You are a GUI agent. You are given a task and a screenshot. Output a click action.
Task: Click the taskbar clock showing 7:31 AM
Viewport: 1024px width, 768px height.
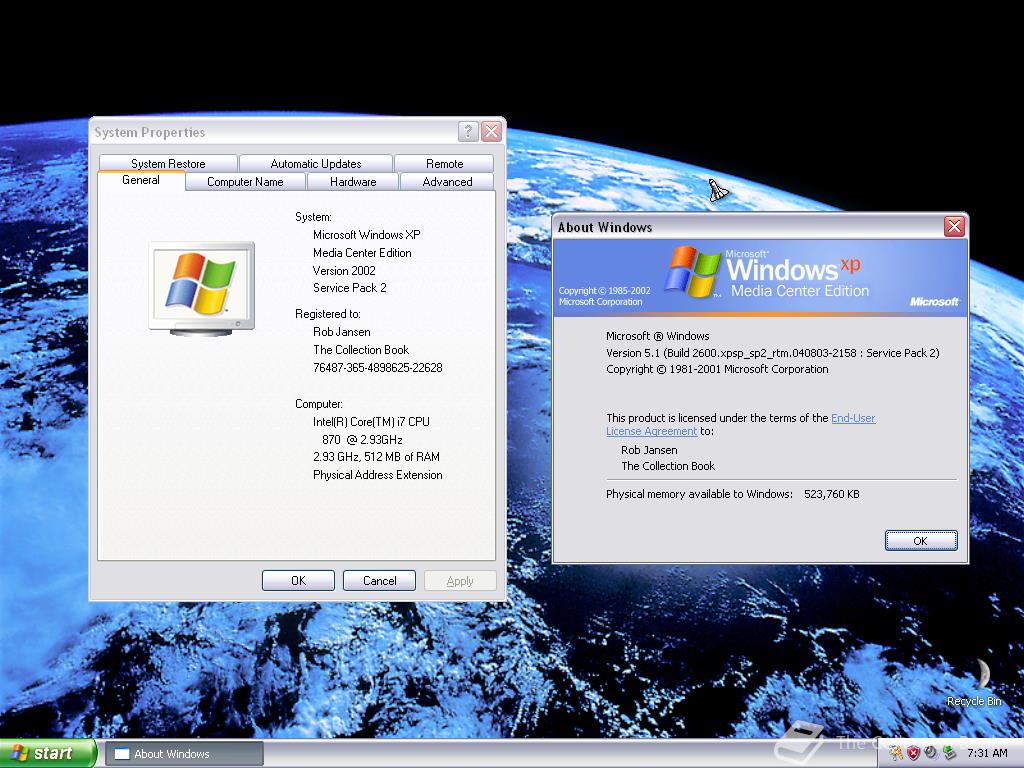pos(987,753)
